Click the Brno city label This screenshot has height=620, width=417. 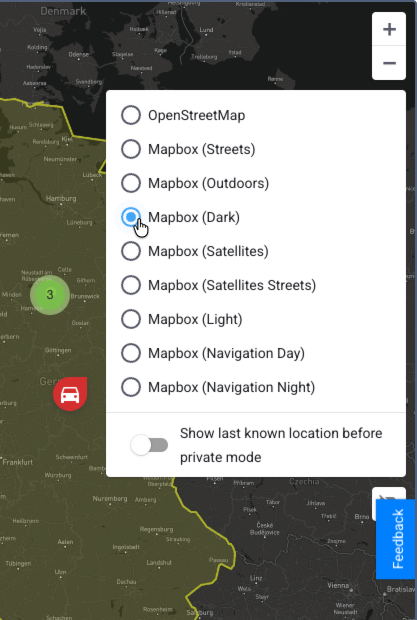click(362, 517)
